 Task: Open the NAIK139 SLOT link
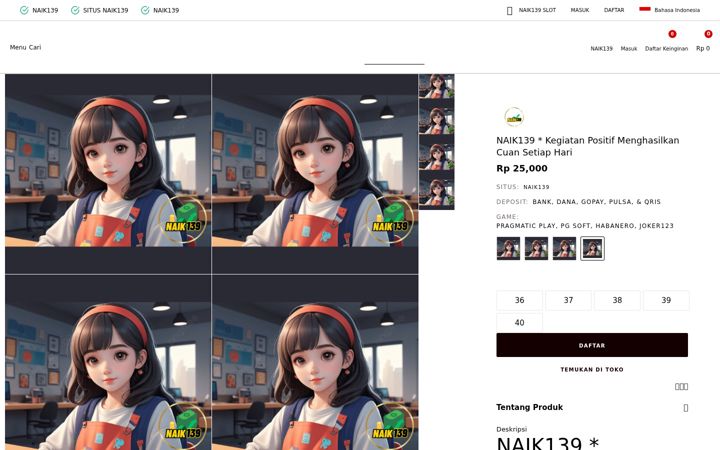click(537, 10)
